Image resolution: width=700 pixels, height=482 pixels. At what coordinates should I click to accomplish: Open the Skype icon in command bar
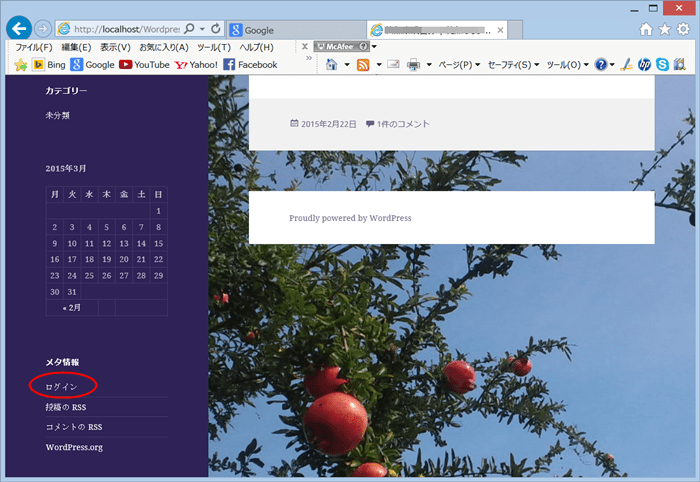[x=662, y=65]
